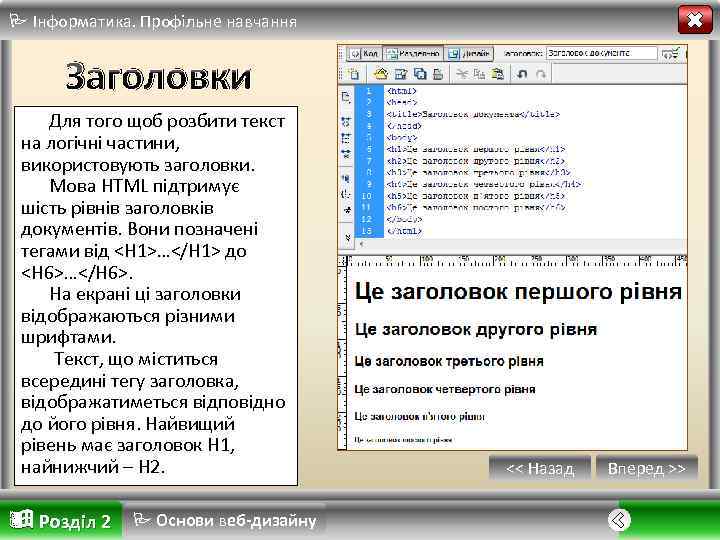The image size is (720, 540).
Task: Click the <h2> code line in editor
Action: click(475, 161)
